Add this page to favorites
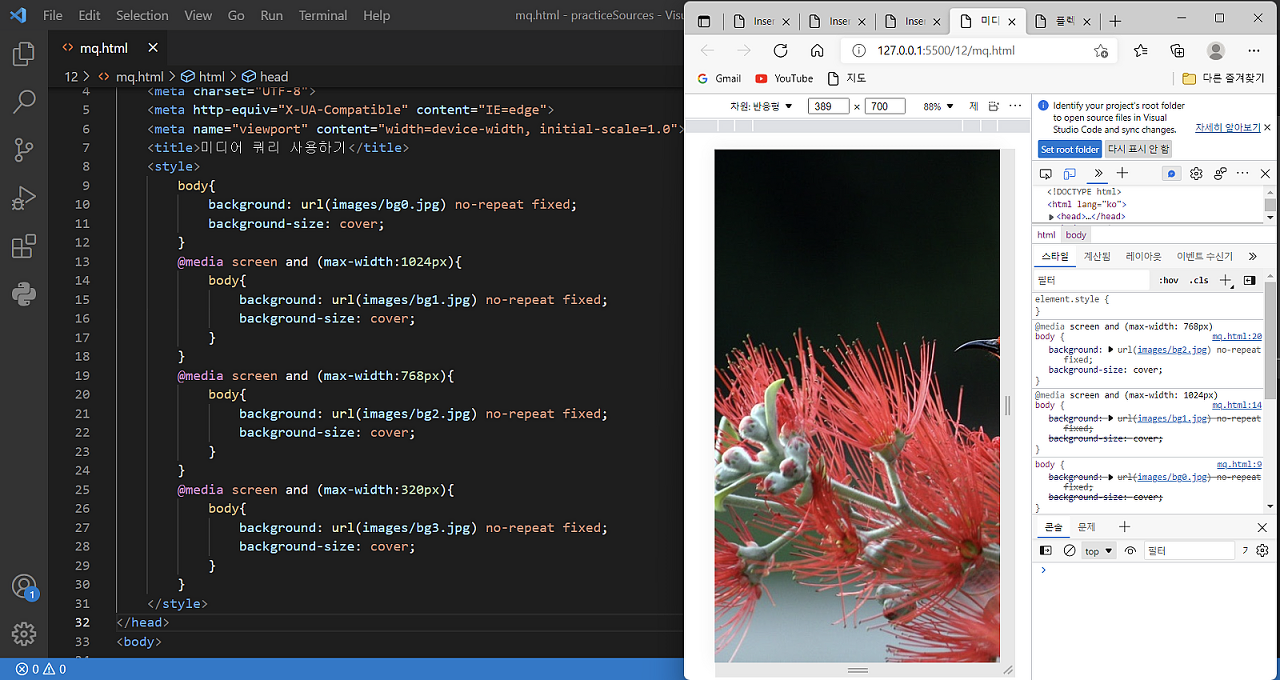This screenshot has height=680, width=1280. (1101, 51)
